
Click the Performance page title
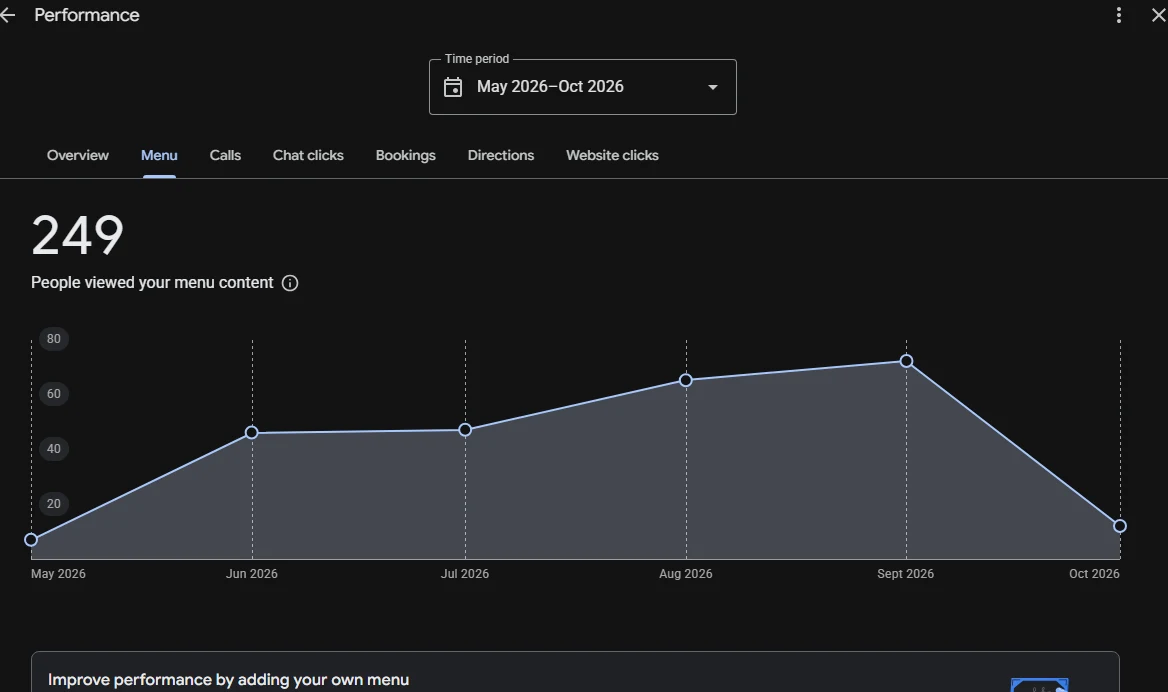86,15
